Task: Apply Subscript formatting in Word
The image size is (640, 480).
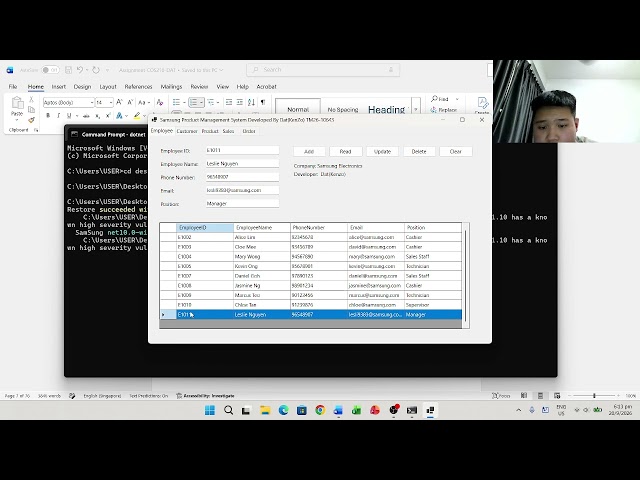Action: (98, 116)
